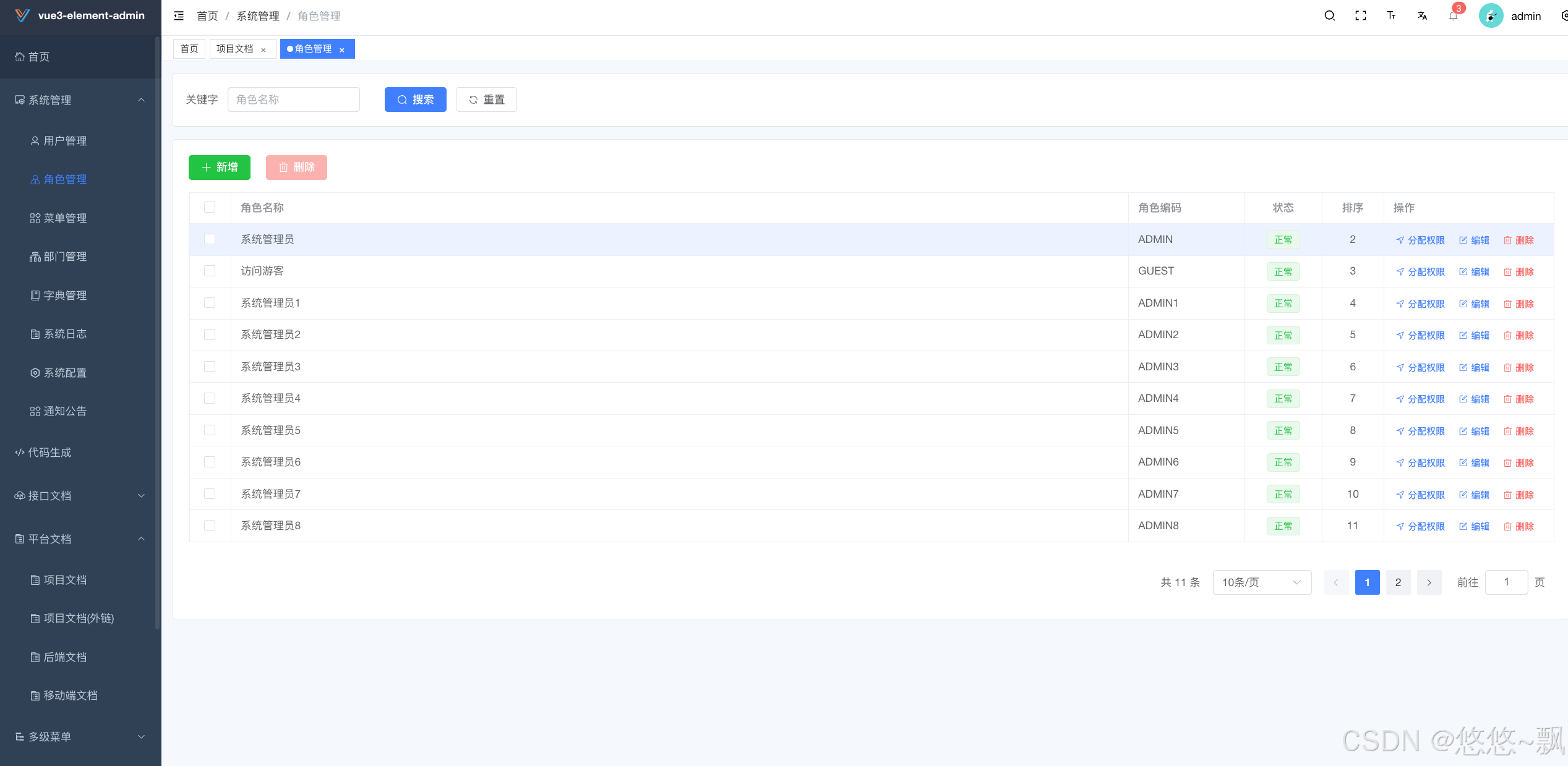
Task: Open 菜单管理 in the sidebar
Action: click(65, 218)
